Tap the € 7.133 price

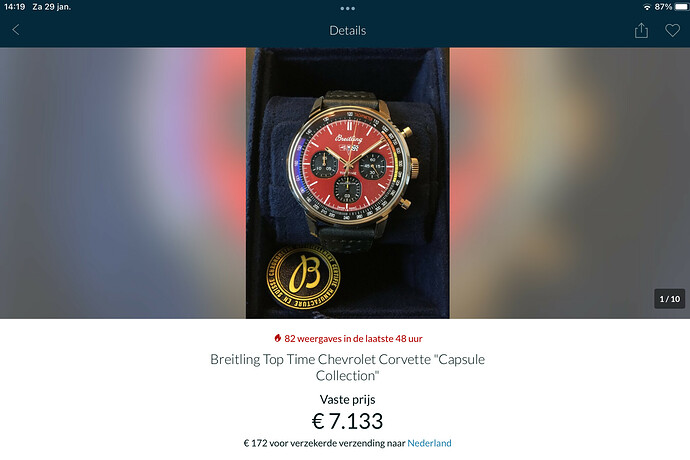pos(347,421)
